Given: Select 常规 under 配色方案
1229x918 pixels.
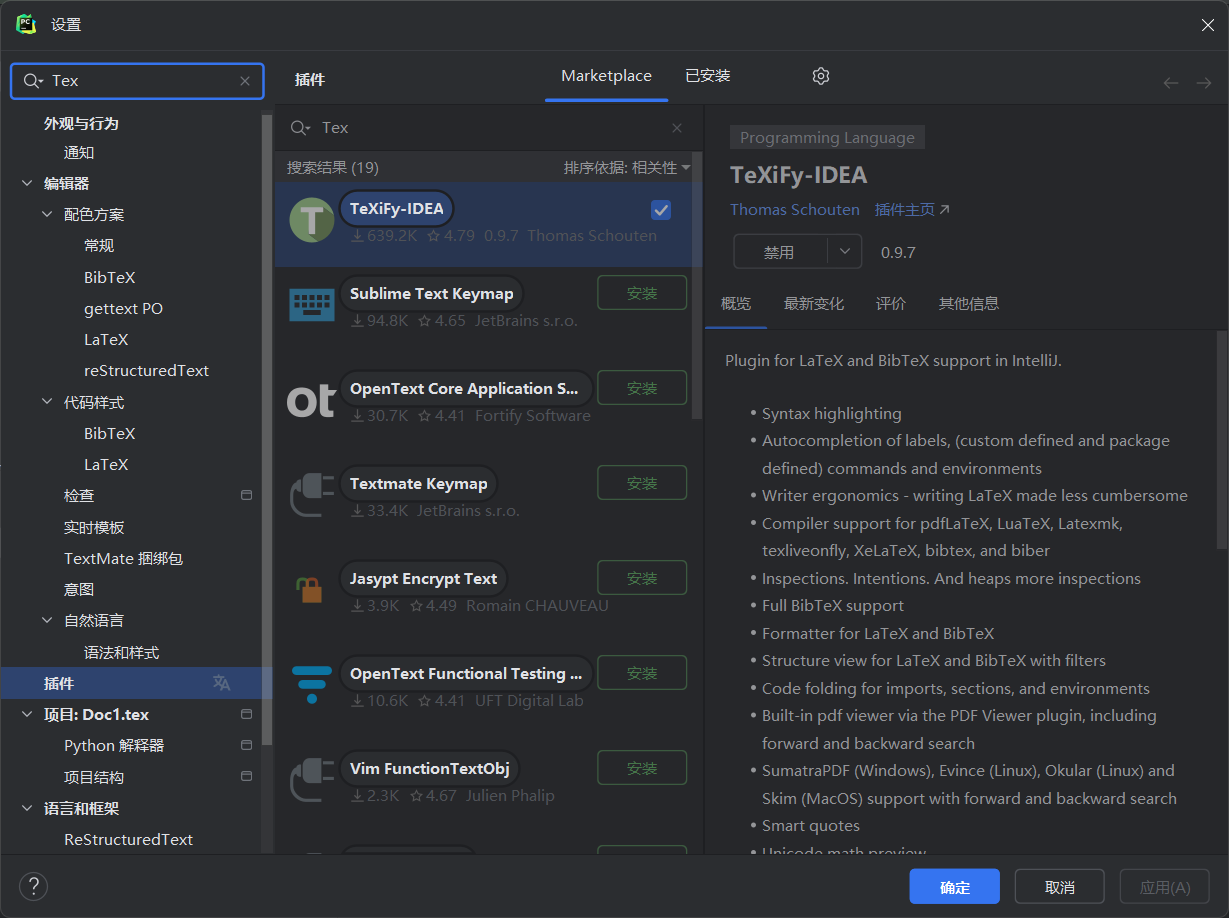Looking at the screenshot, I should pos(99,245).
